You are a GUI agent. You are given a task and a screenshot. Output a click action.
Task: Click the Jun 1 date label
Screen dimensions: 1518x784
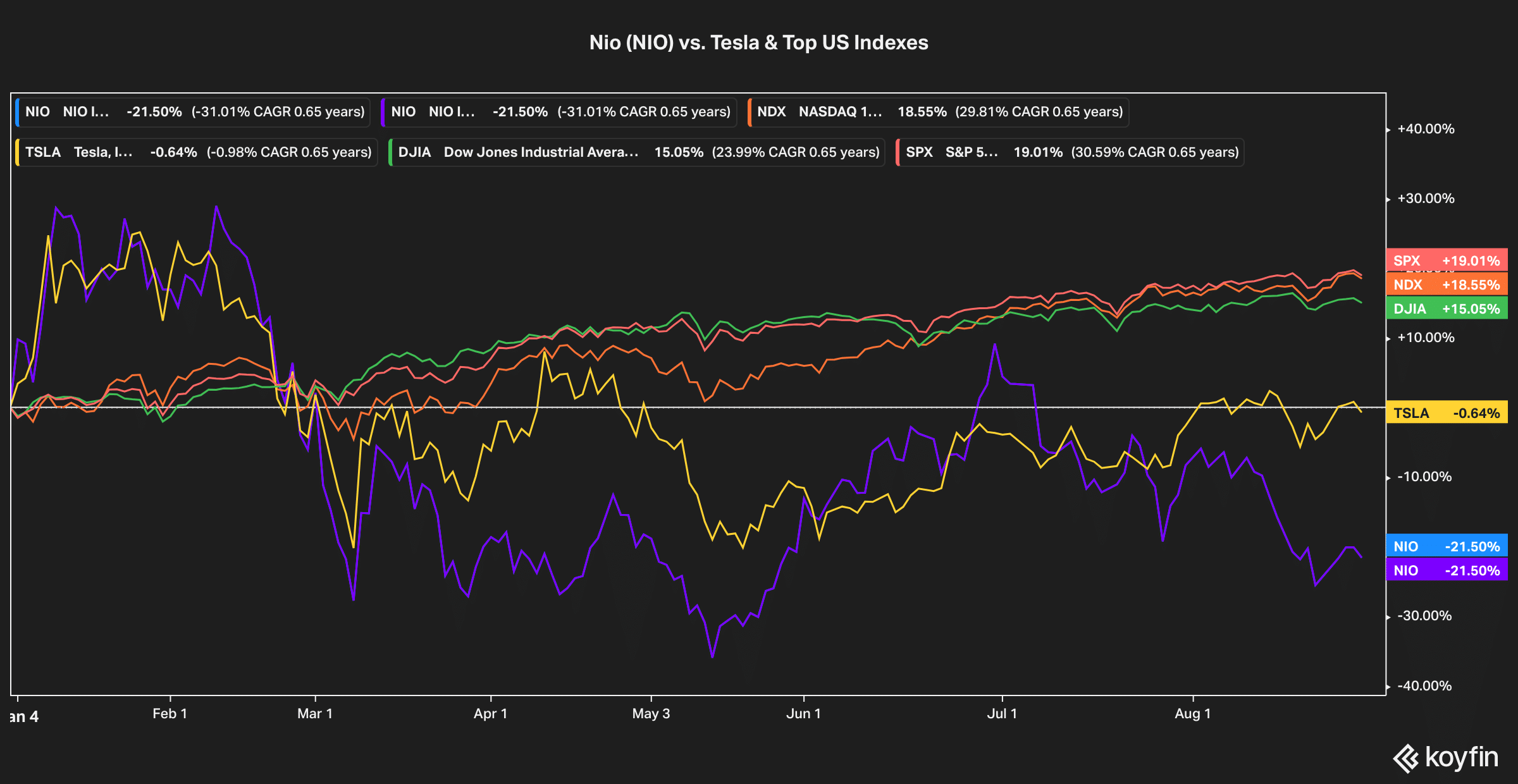click(x=803, y=714)
